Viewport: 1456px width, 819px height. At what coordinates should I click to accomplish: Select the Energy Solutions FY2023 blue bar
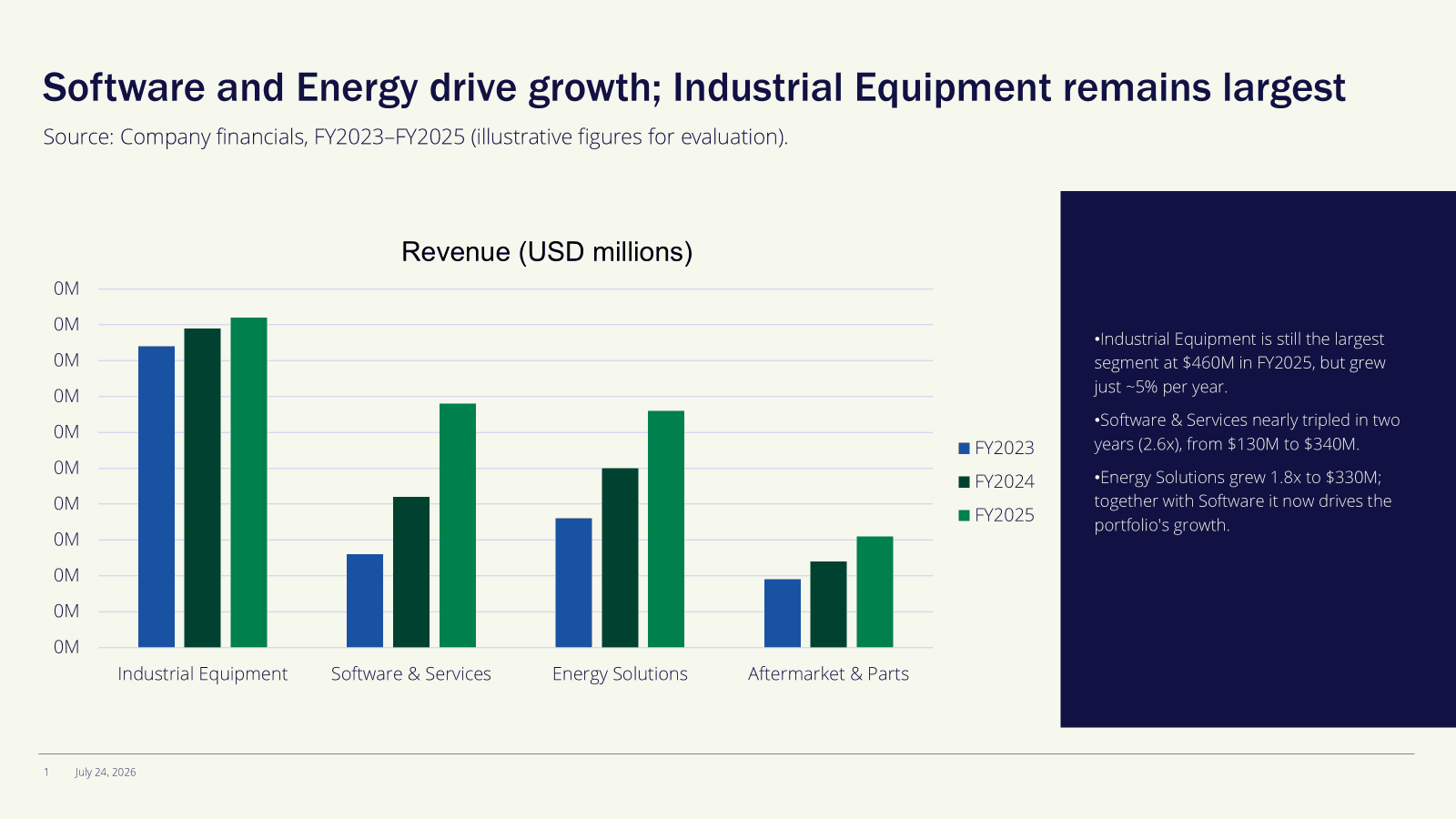click(573, 583)
